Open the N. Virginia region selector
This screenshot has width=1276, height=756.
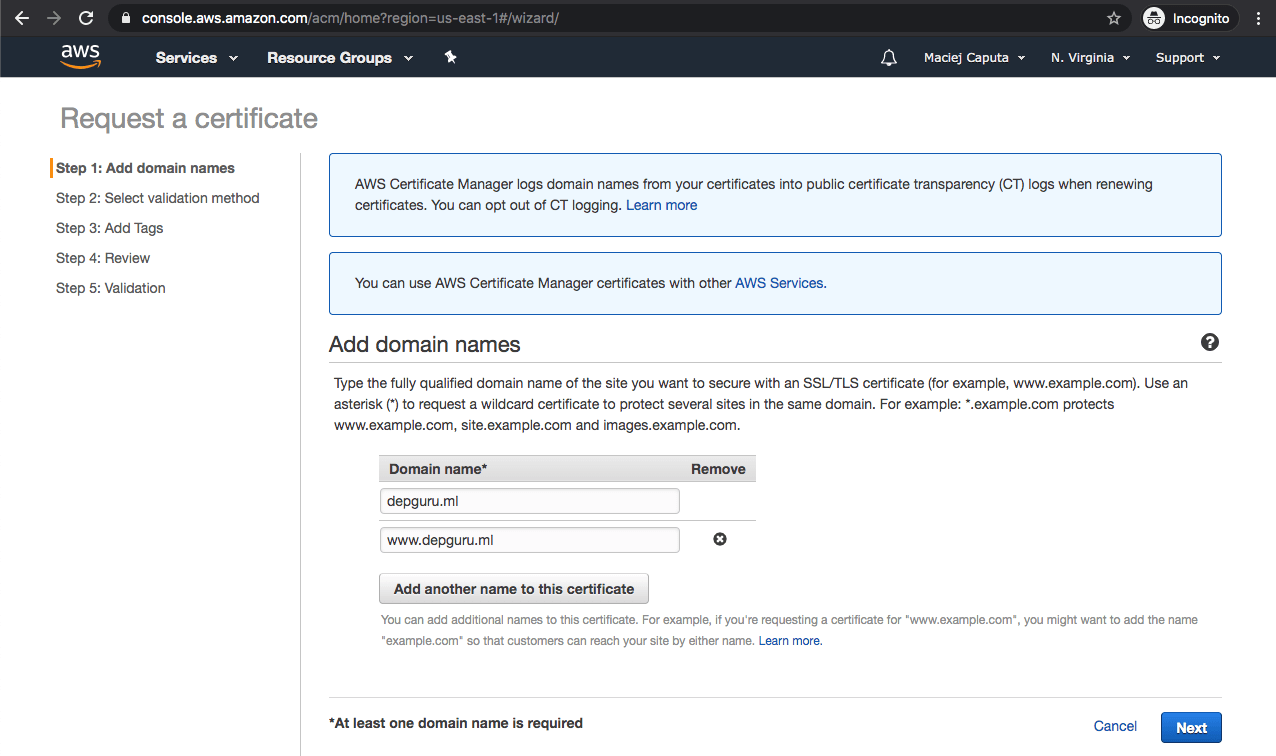coord(1090,58)
